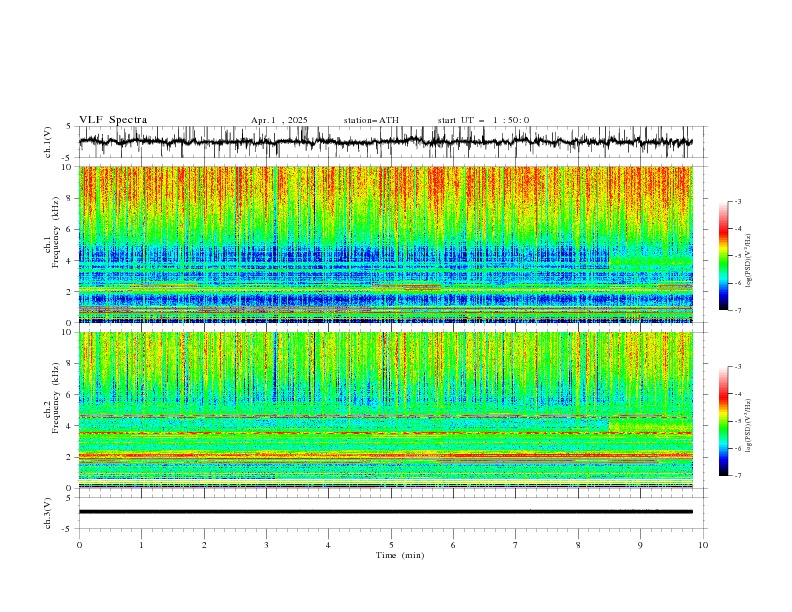Click the "-7" label on ch.1 colorbar
792x612 pixels.
tap(738, 310)
